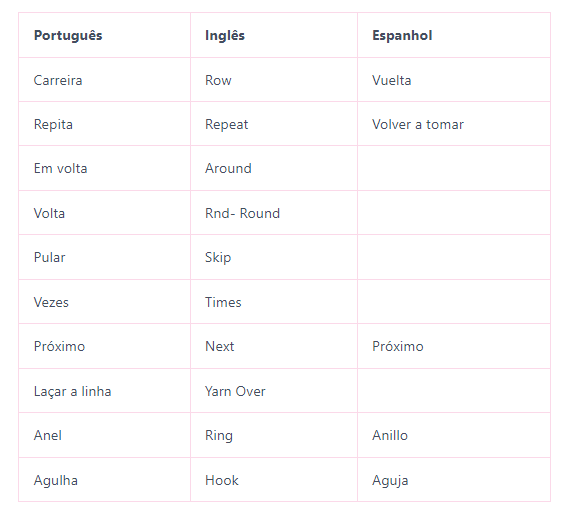This screenshot has height=514, width=566.
Task: Select the Vuelta cell
Action: (454, 80)
